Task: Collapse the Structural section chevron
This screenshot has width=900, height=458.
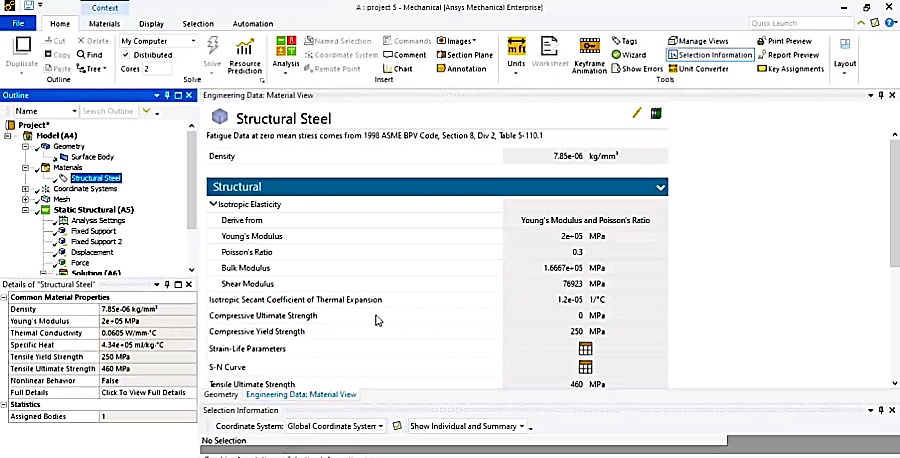Action: coord(661,187)
